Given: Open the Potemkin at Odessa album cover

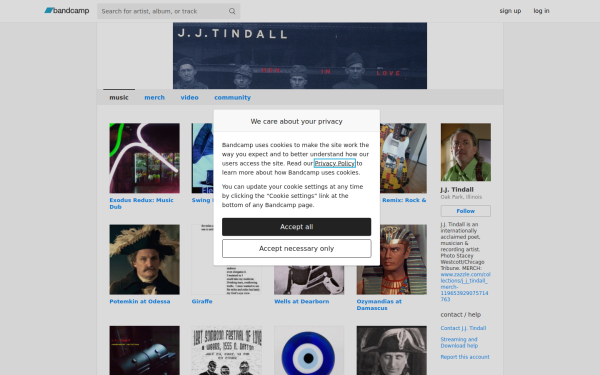Looking at the screenshot, I should (x=144, y=259).
